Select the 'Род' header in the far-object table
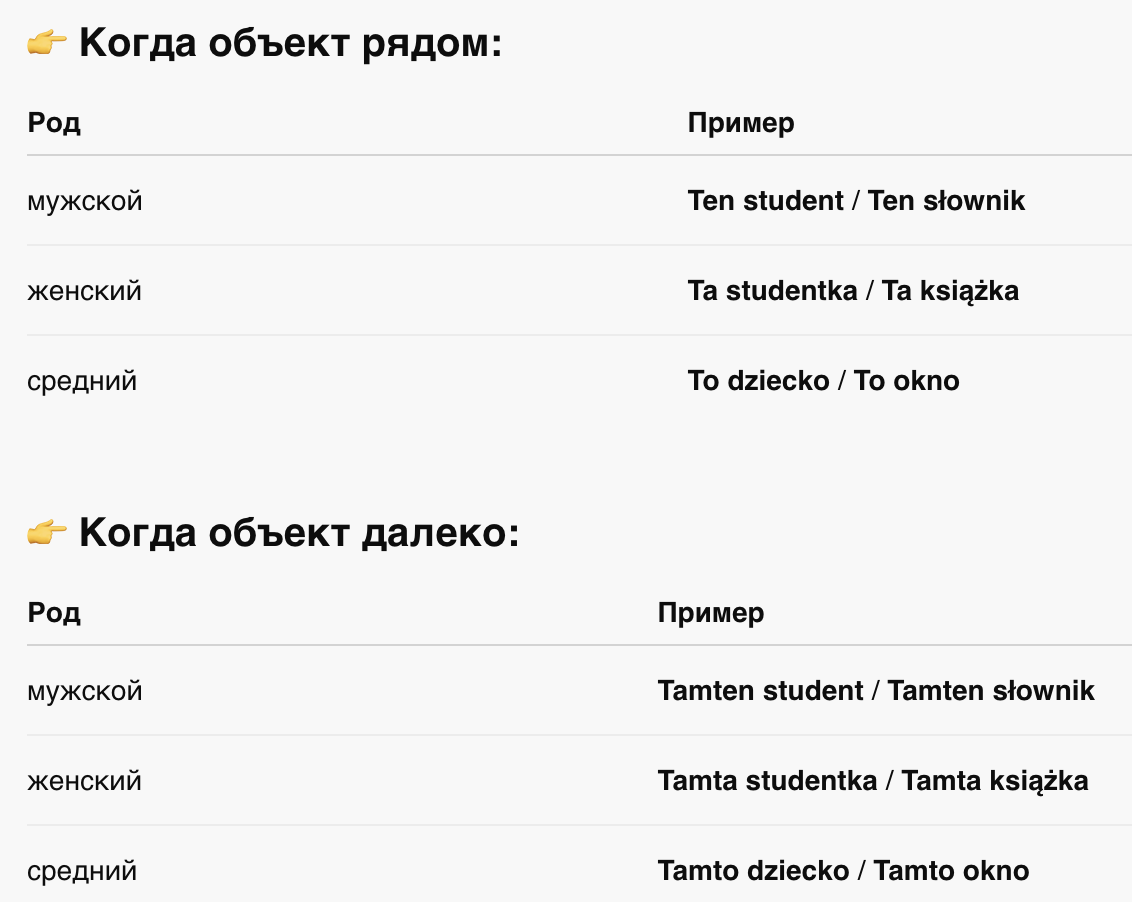This screenshot has height=902, width=1132. [54, 613]
